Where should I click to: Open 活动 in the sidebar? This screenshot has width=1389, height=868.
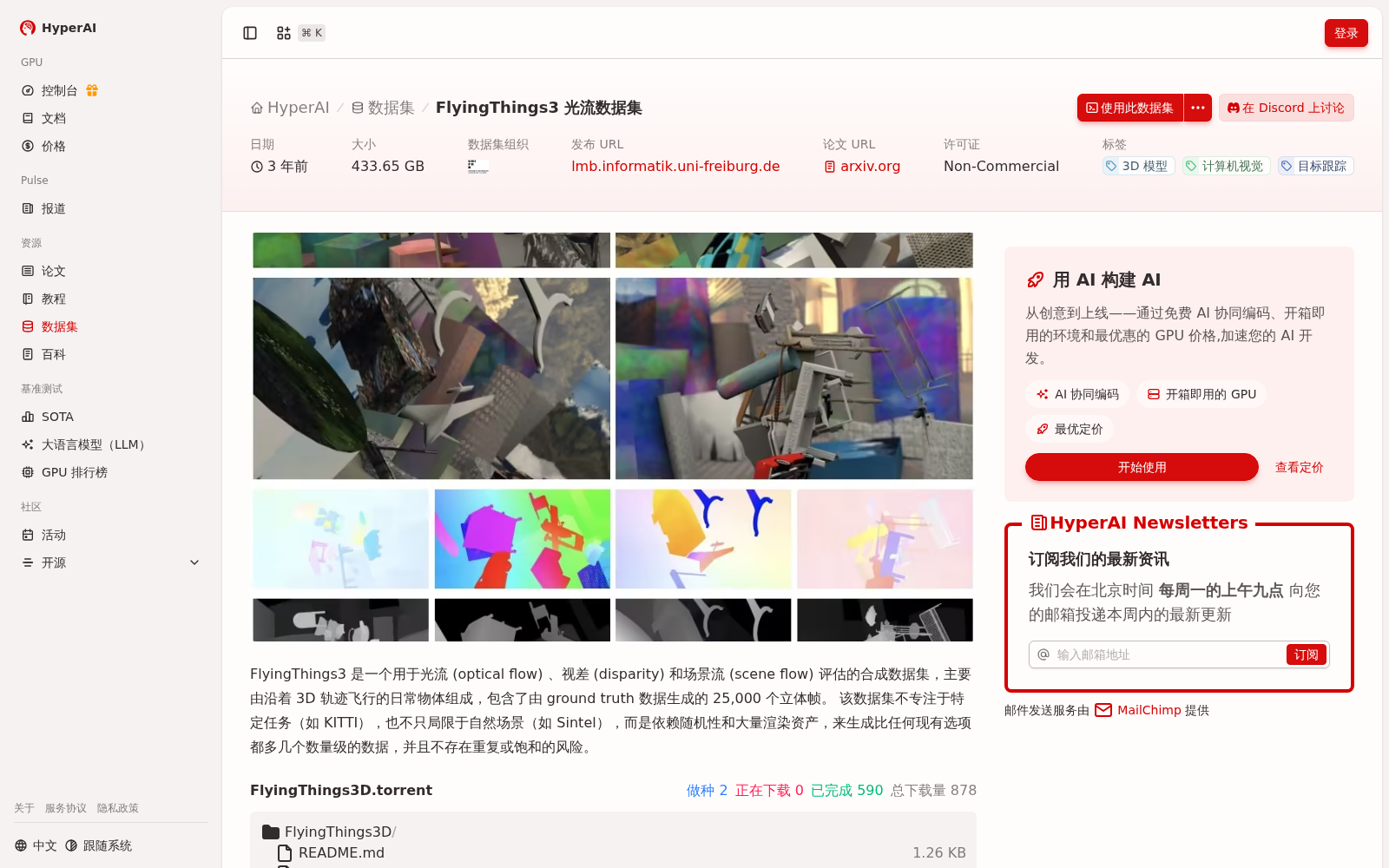(x=54, y=535)
